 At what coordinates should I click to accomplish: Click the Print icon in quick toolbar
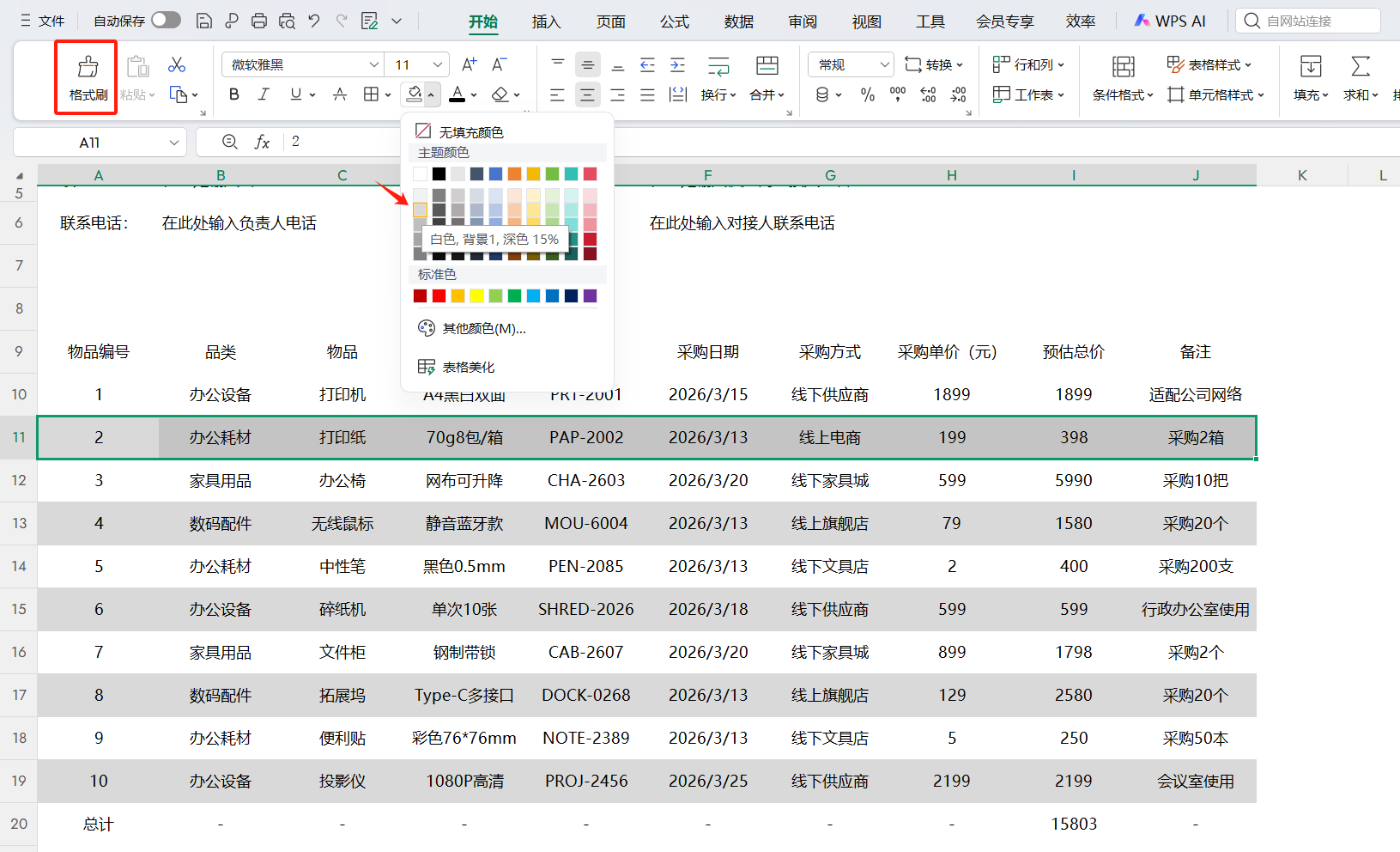click(x=259, y=21)
